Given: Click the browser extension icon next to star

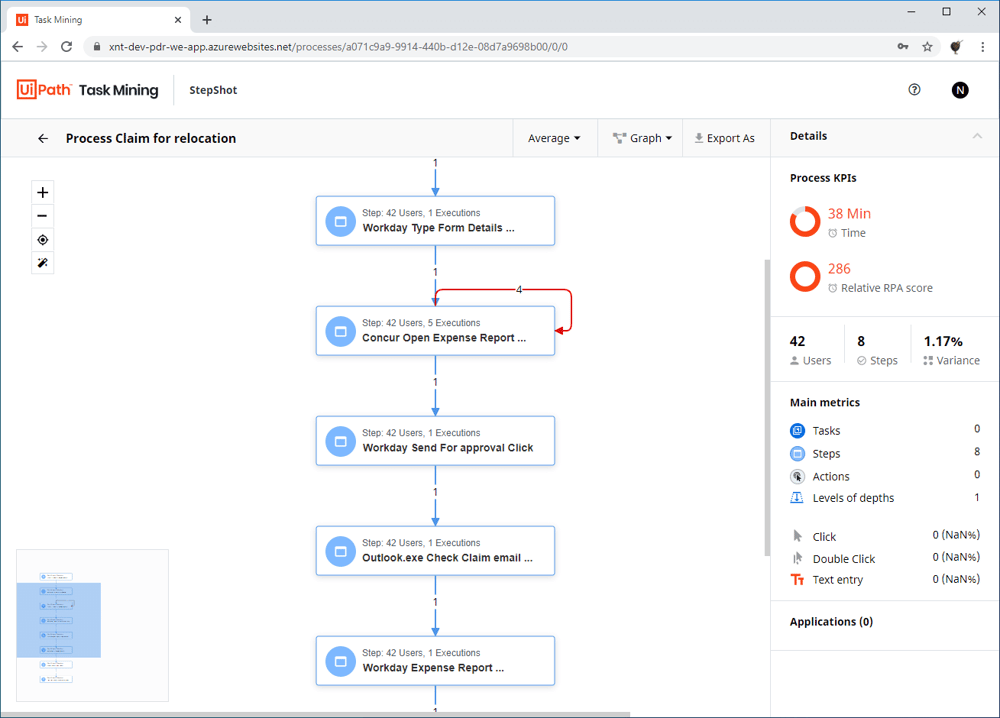Looking at the screenshot, I should (955, 47).
